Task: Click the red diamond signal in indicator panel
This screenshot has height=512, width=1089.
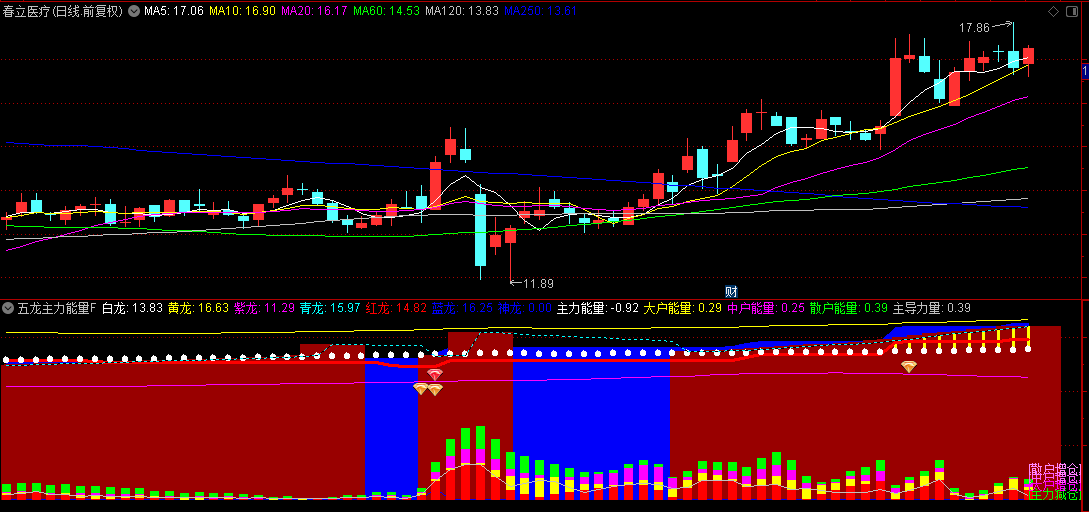Action: point(435,375)
